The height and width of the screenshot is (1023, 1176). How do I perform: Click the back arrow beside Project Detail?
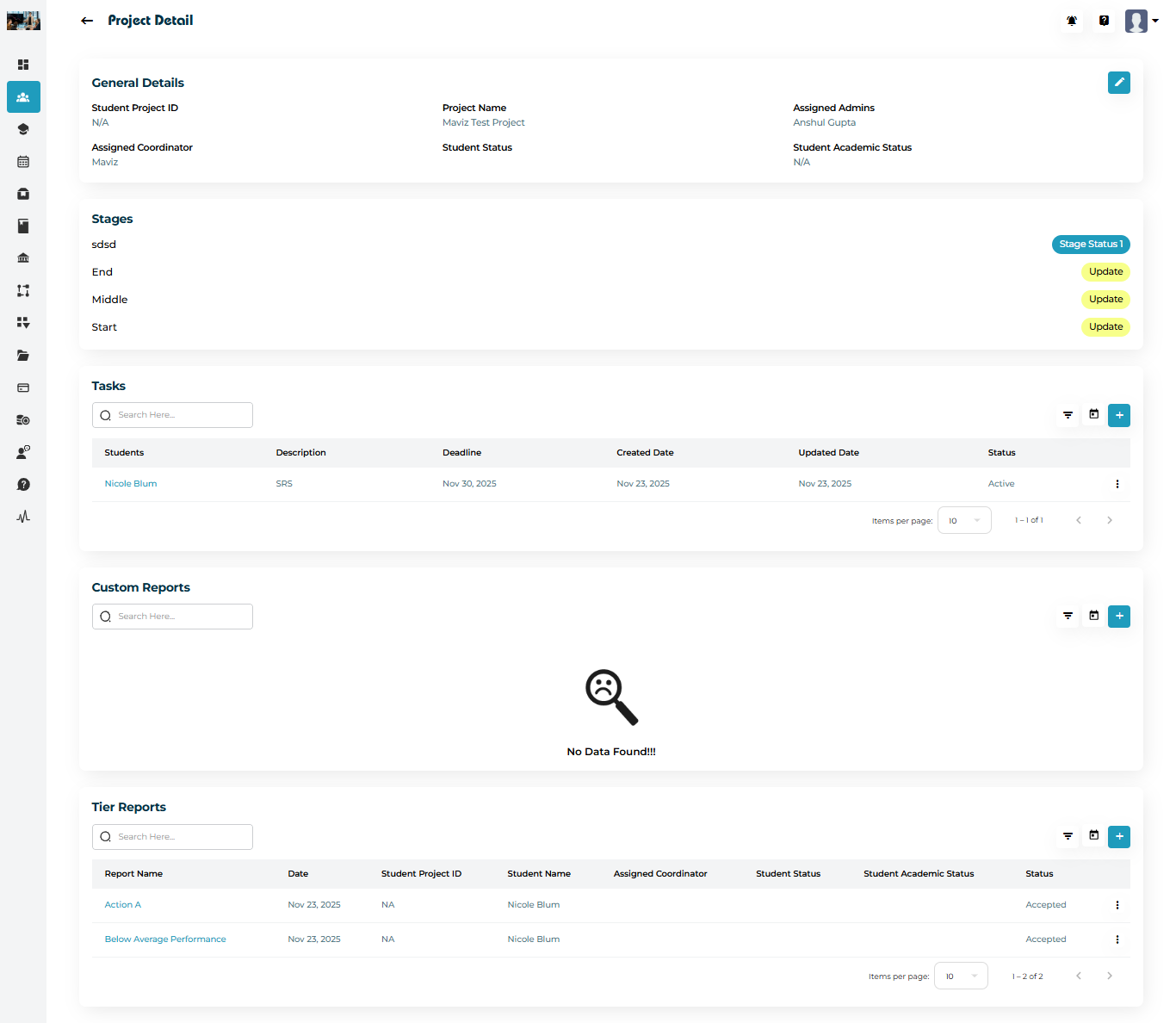(x=87, y=21)
